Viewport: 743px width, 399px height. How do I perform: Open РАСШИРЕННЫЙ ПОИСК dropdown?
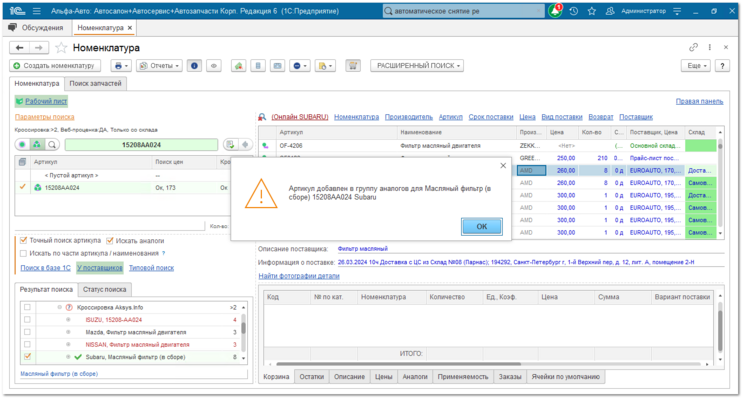(417, 66)
